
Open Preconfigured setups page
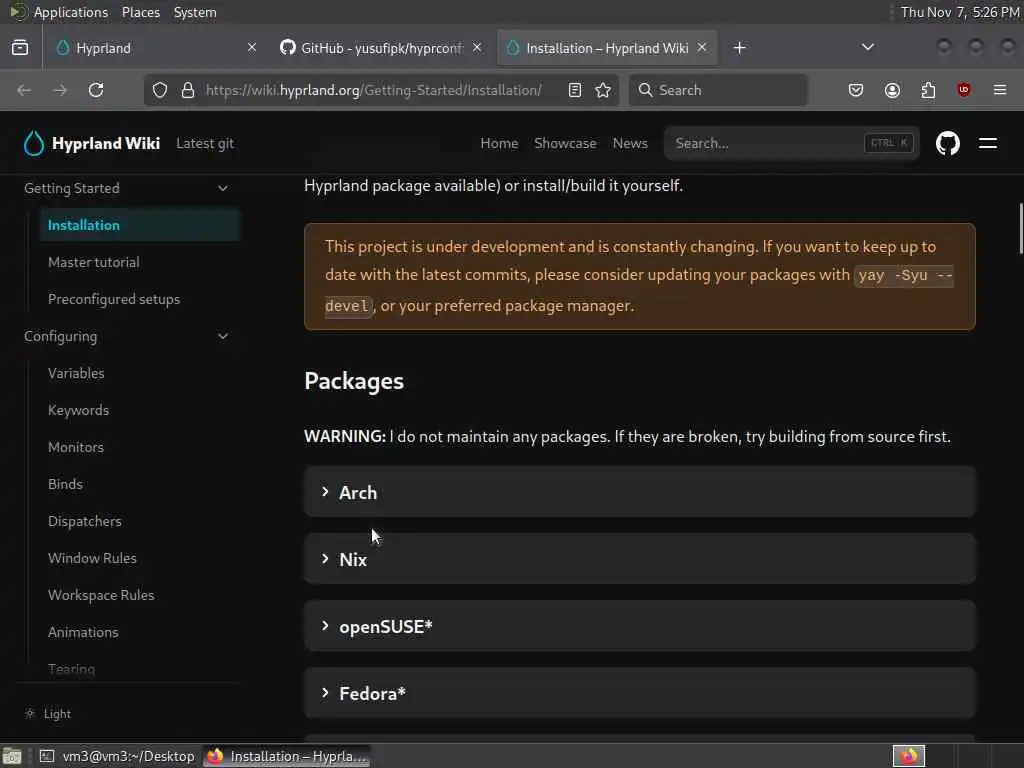coord(114,299)
